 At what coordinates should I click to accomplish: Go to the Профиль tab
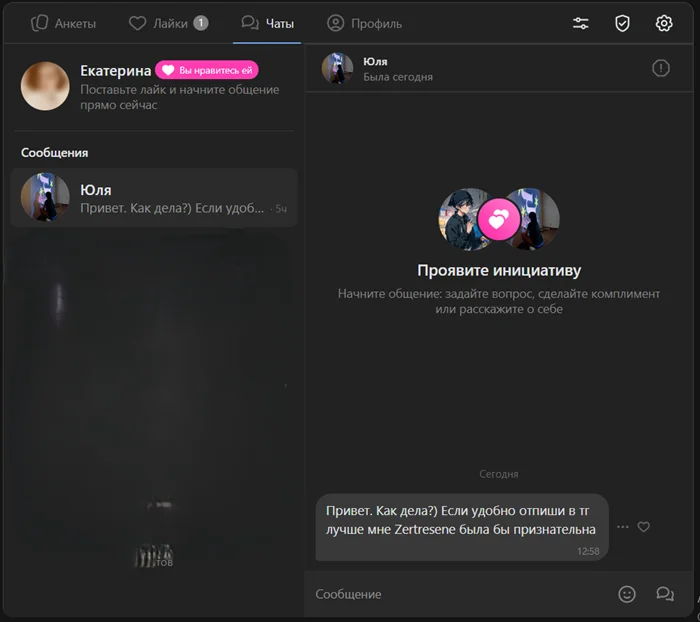pyautogui.click(x=365, y=23)
